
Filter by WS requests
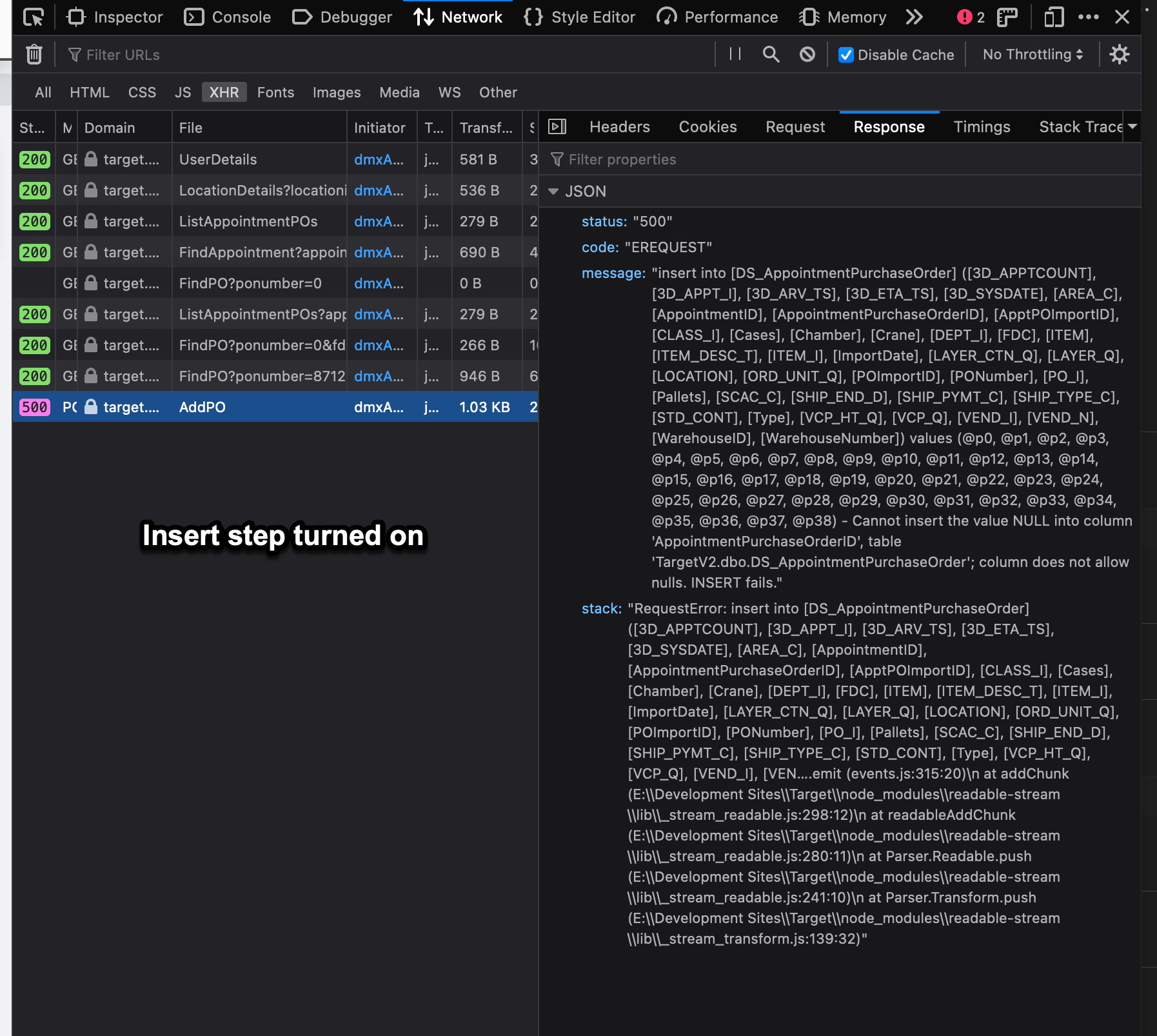pyautogui.click(x=450, y=92)
